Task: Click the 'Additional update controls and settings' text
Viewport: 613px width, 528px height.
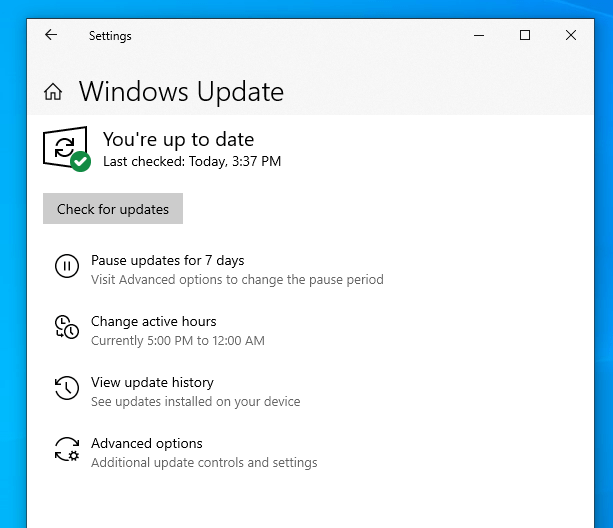Action: coord(204,463)
